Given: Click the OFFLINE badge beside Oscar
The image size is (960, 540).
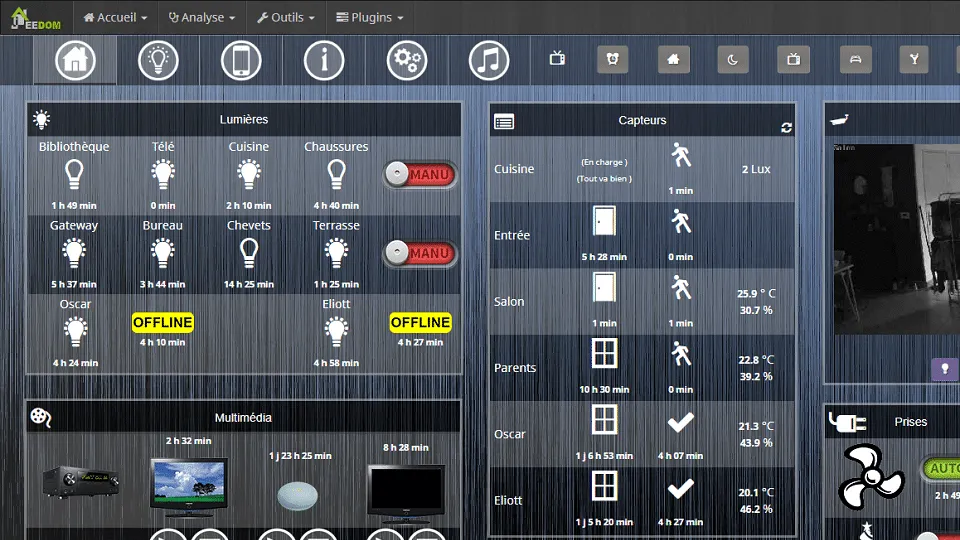Looking at the screenshot, I should [x=162, y=322].
